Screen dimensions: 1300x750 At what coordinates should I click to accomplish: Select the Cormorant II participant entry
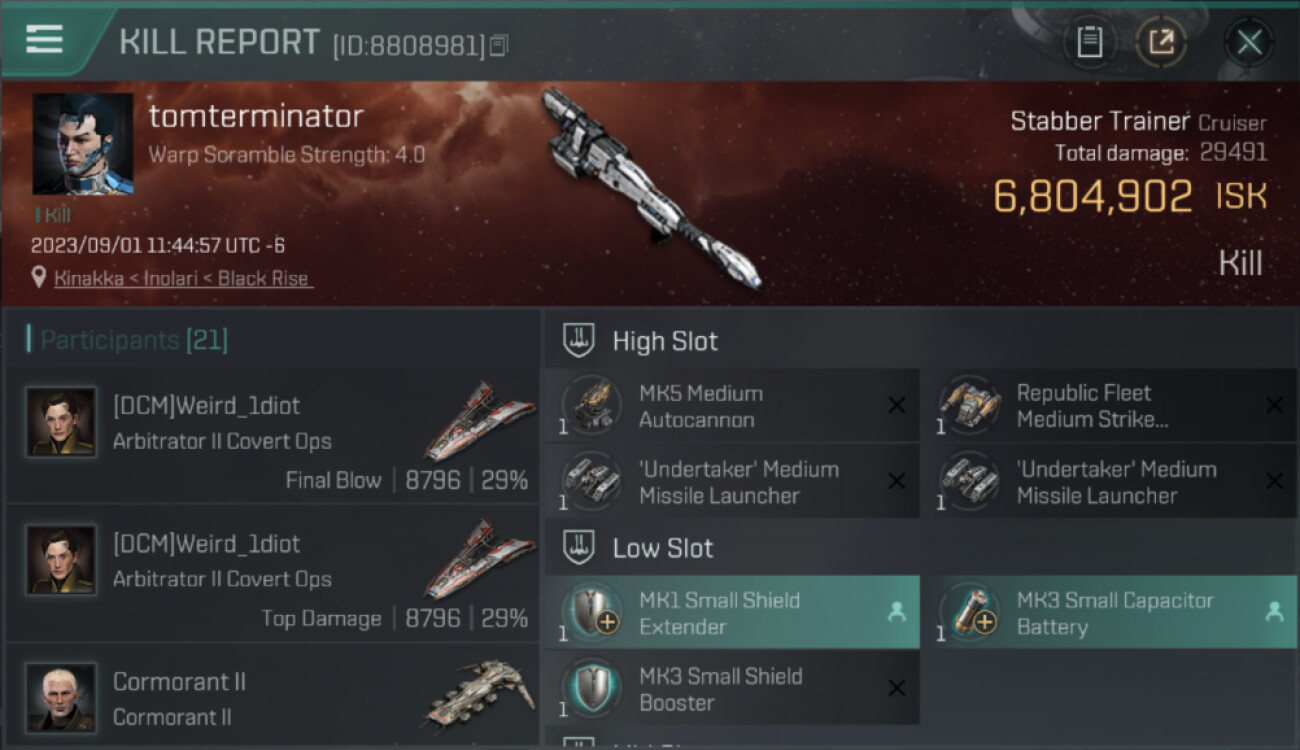(x=273, y=697)
